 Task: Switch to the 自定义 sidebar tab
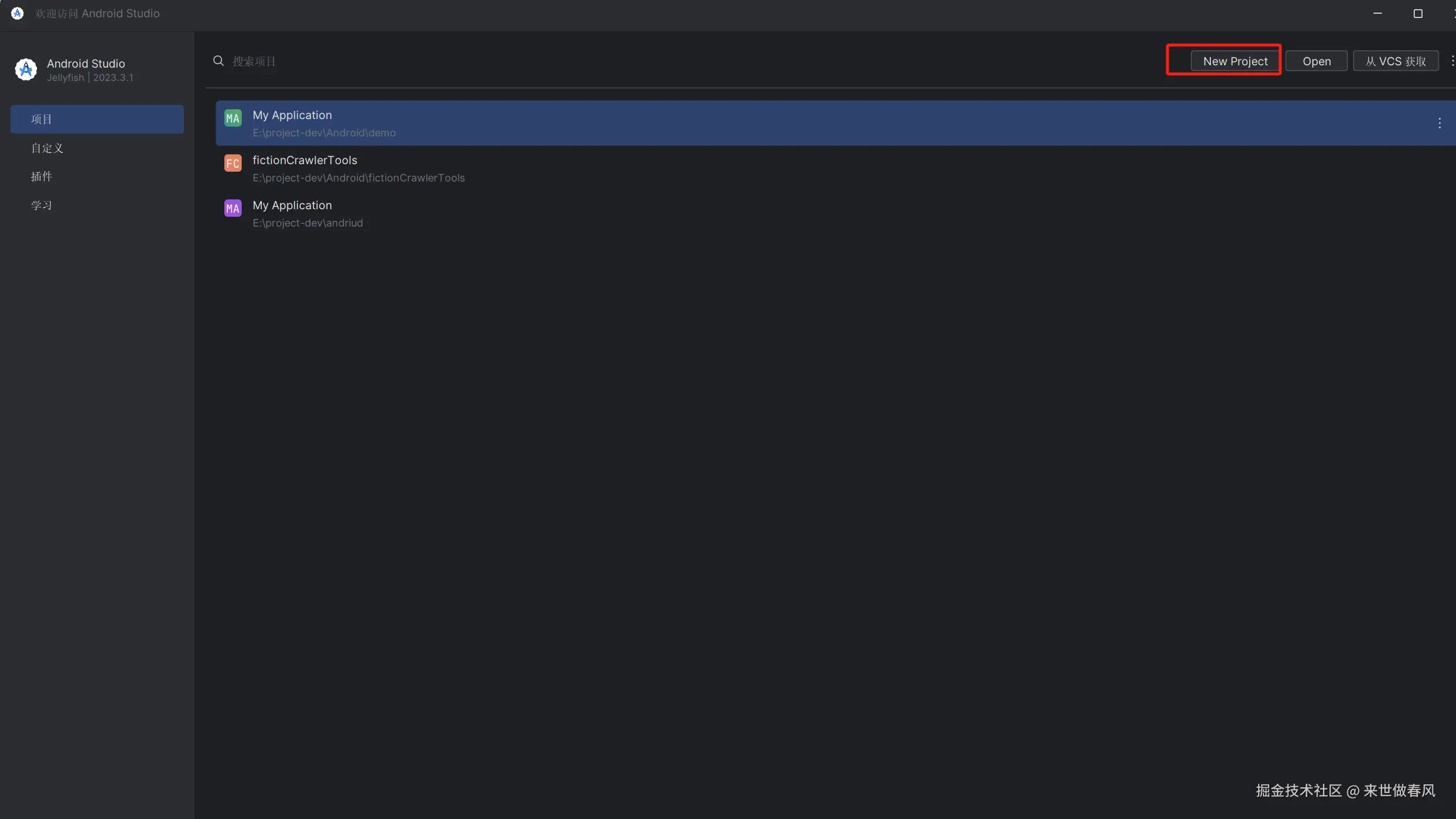[47, 148]
